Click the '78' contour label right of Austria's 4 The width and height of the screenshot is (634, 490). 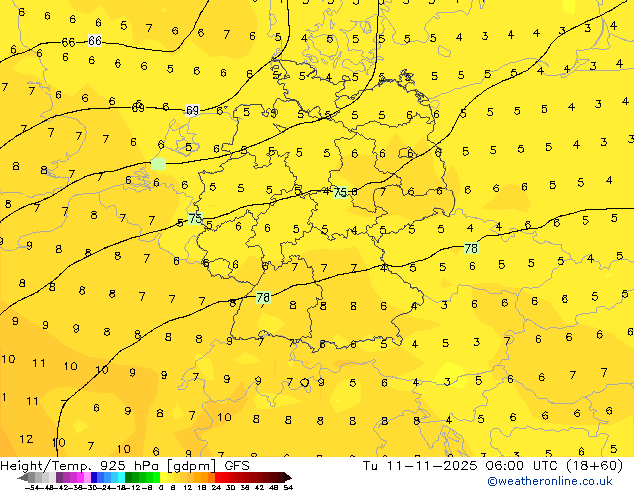[471, 248]
